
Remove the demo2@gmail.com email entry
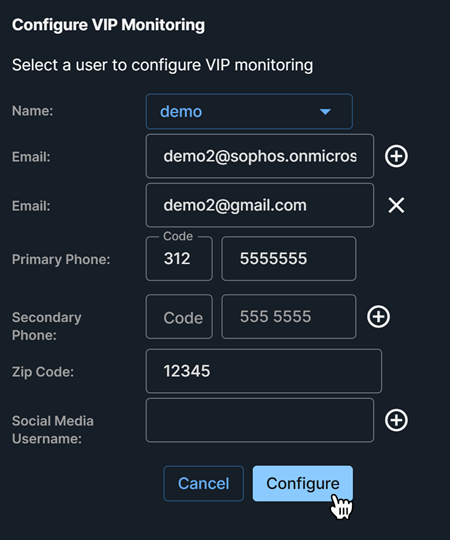(x=396, y=206)
